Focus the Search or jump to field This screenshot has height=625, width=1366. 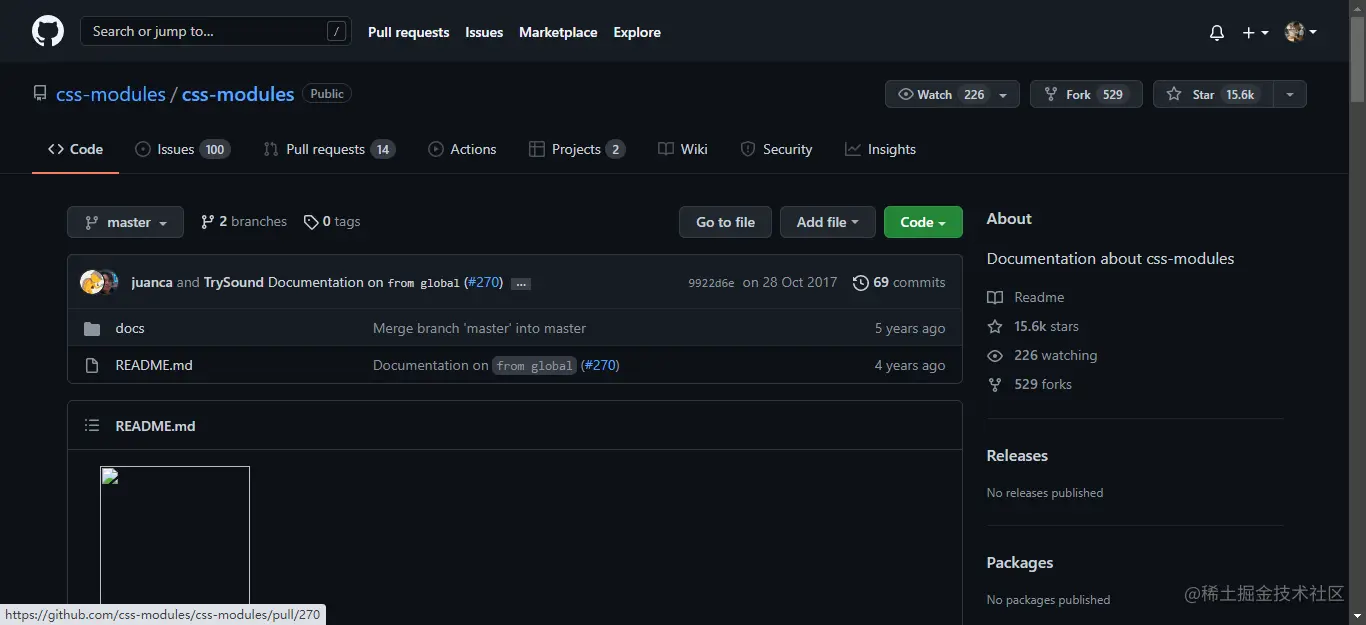pos(216,32)
